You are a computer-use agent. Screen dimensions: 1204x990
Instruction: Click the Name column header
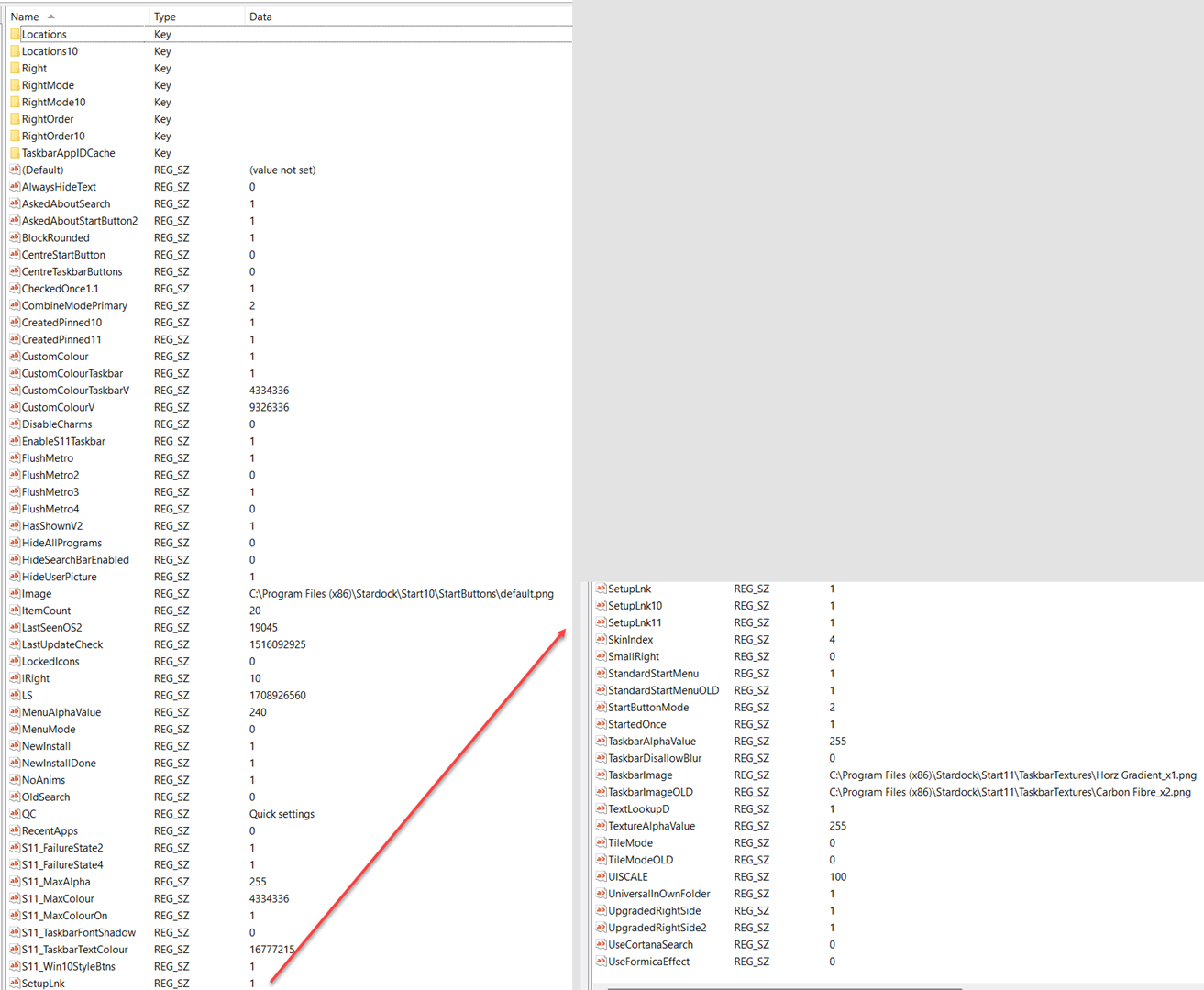75,16
